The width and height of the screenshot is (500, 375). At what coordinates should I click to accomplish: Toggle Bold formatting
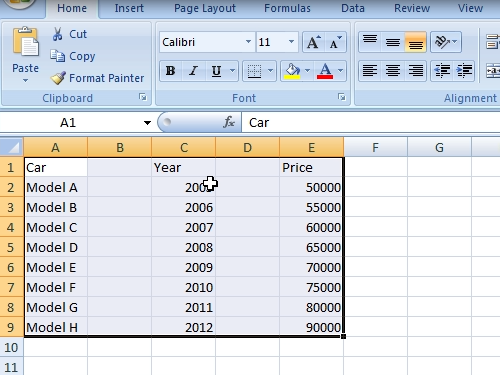click(x=171, y=71)
